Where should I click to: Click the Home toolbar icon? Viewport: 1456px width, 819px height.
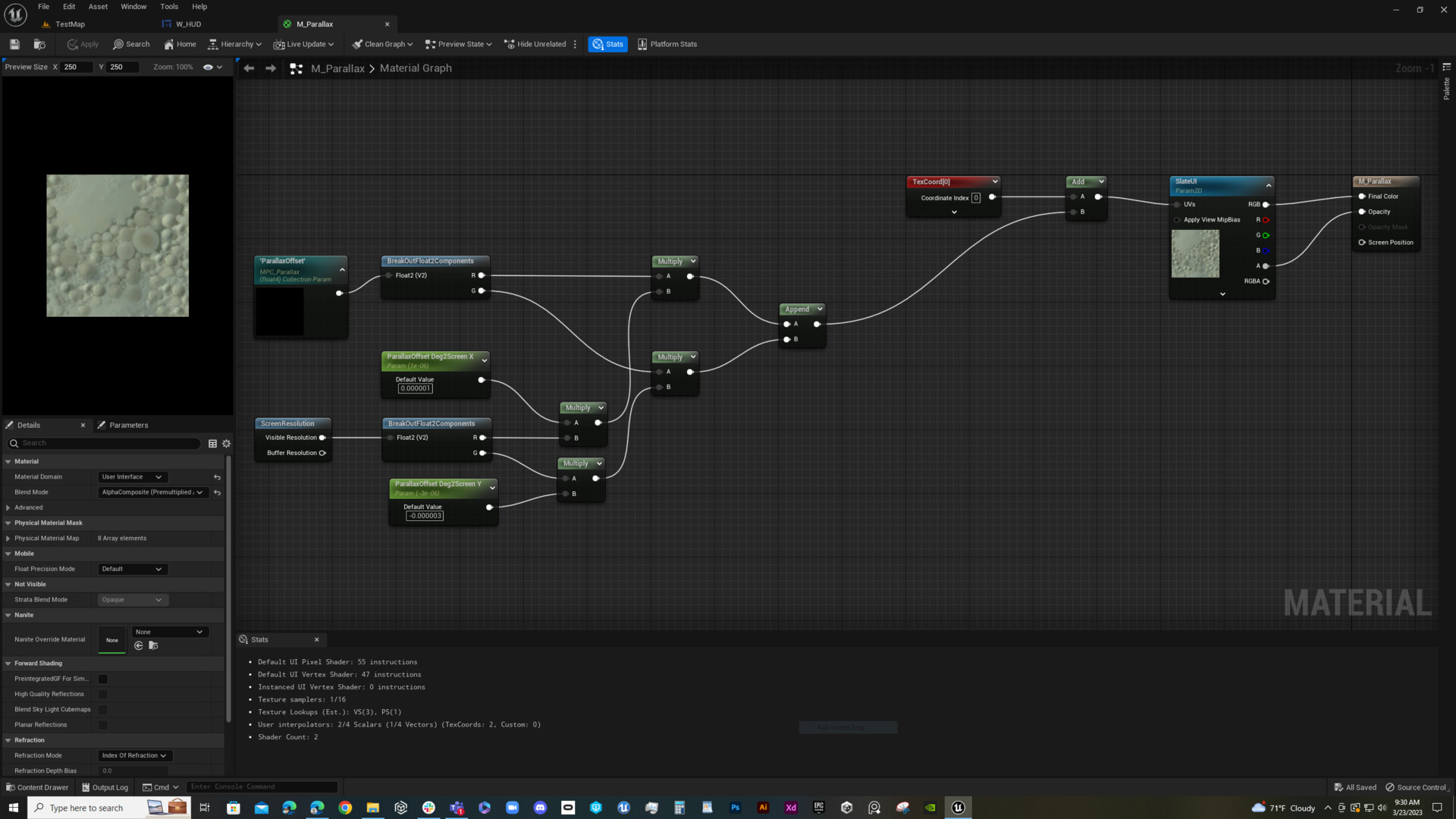tap(180, 44)
